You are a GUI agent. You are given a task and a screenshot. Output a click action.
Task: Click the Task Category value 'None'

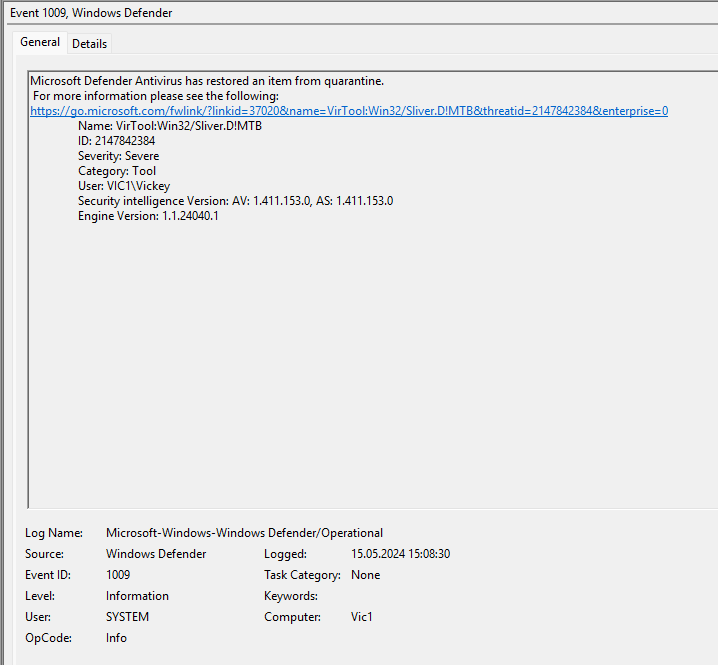click(365, 575)
